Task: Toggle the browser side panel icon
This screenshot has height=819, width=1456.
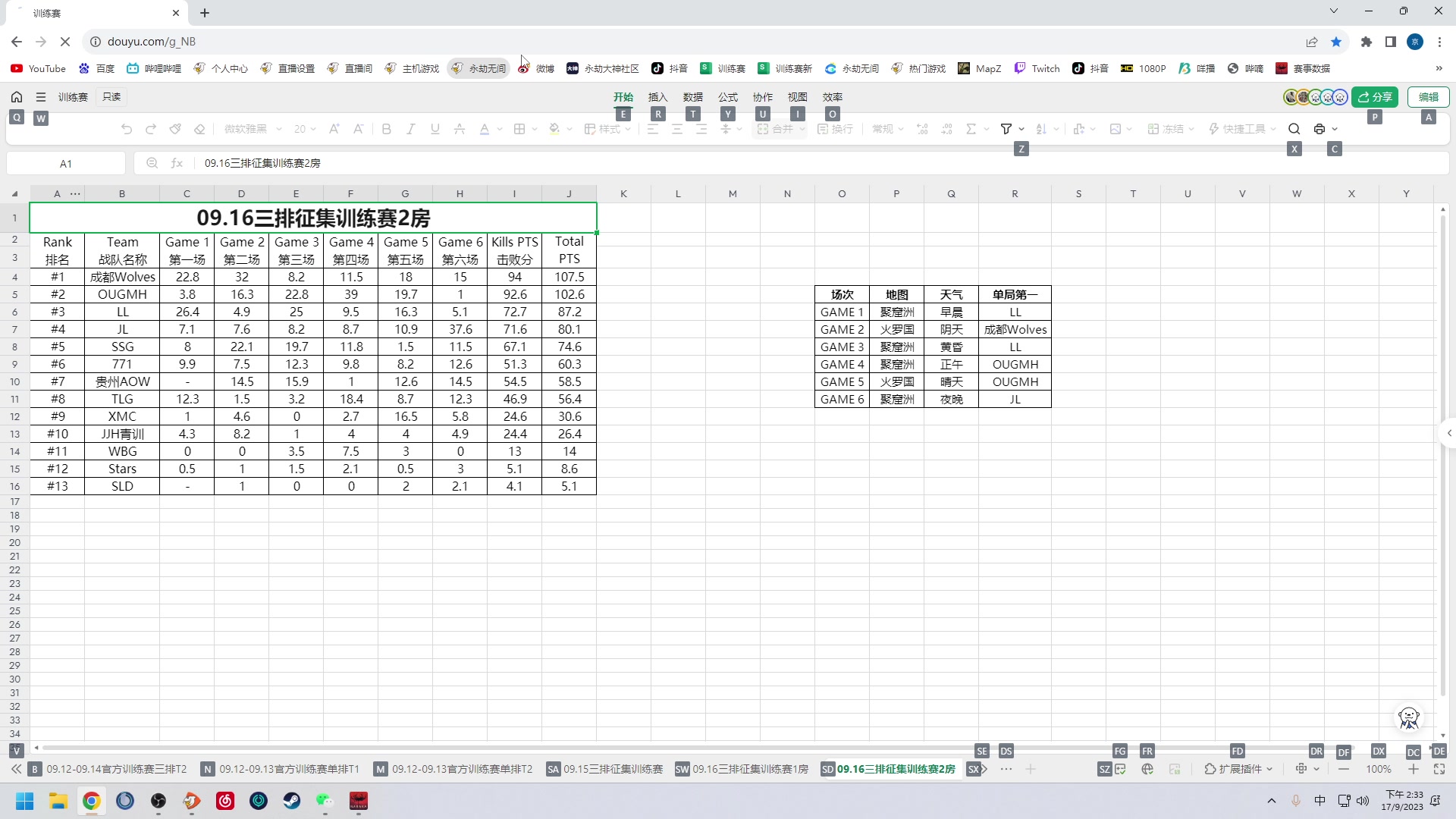Action: 1391,42
